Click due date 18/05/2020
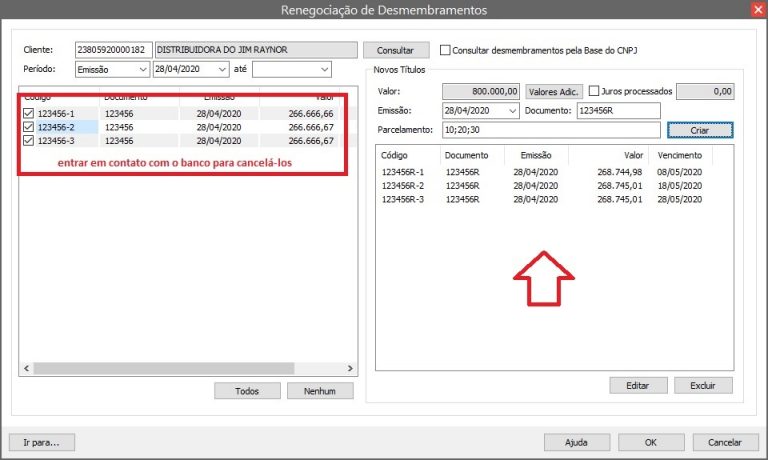 680,186
